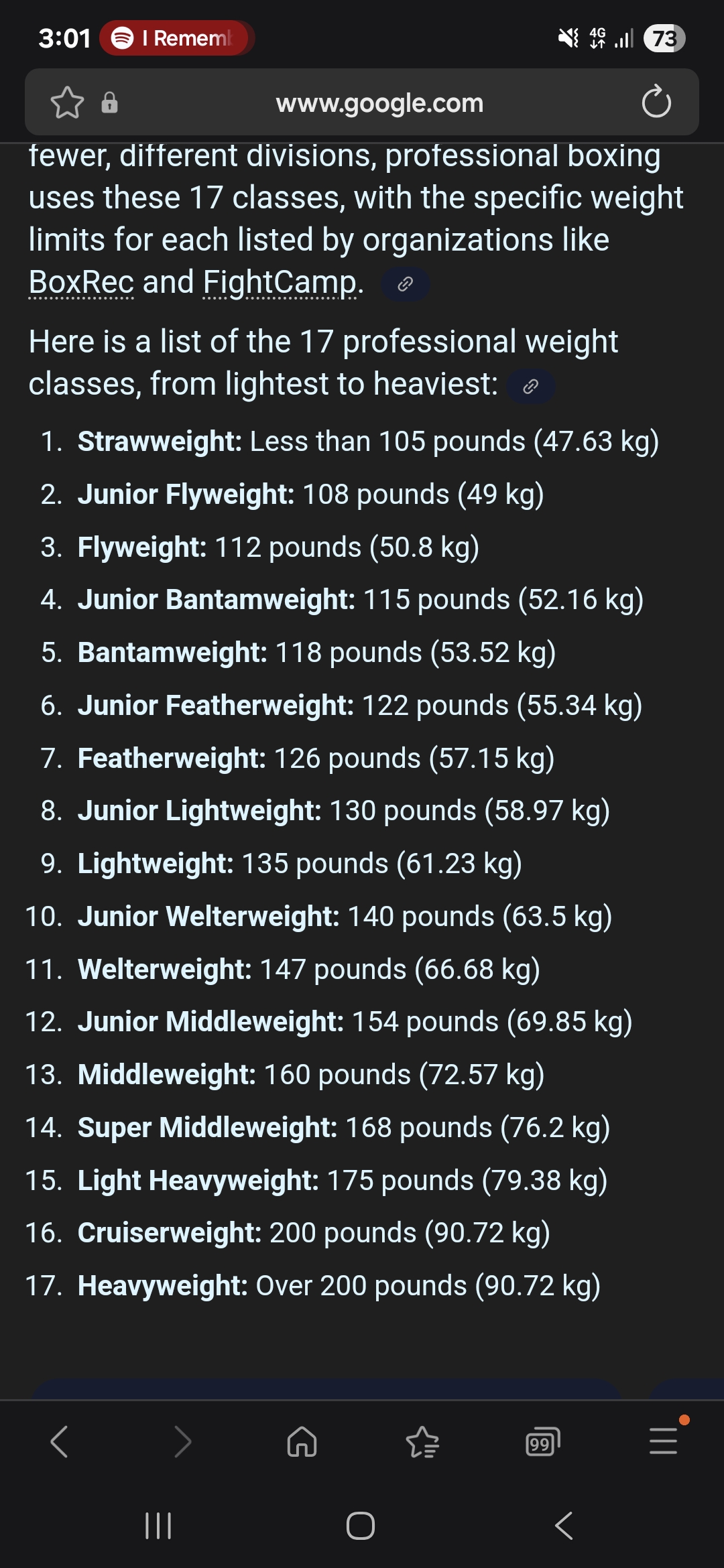Screen dimensions: 724x1568
Task: Tap the Android system back button
Action: click(x=564, y=1526)
